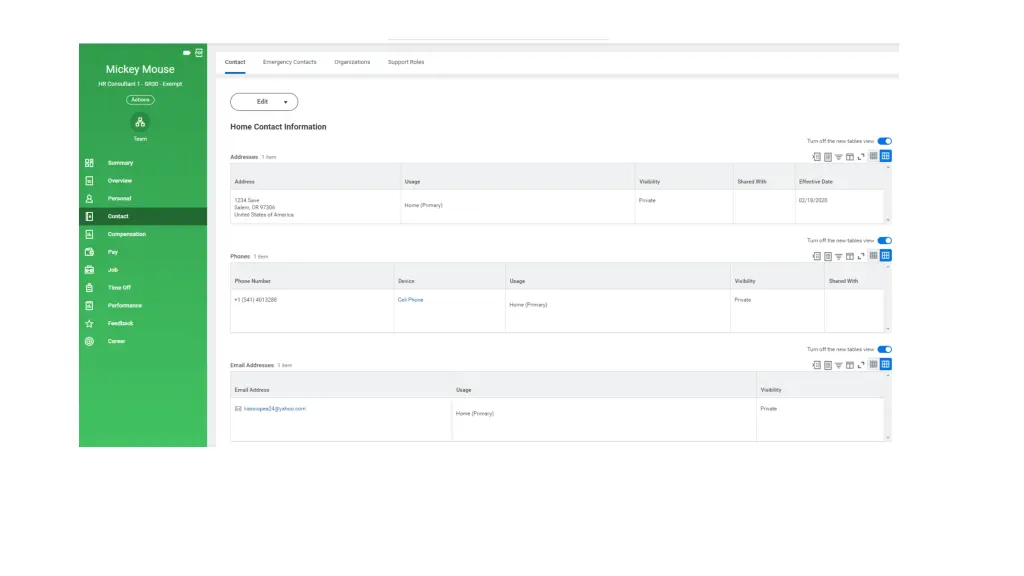Click the Cell Phone device link

point(411,300)
